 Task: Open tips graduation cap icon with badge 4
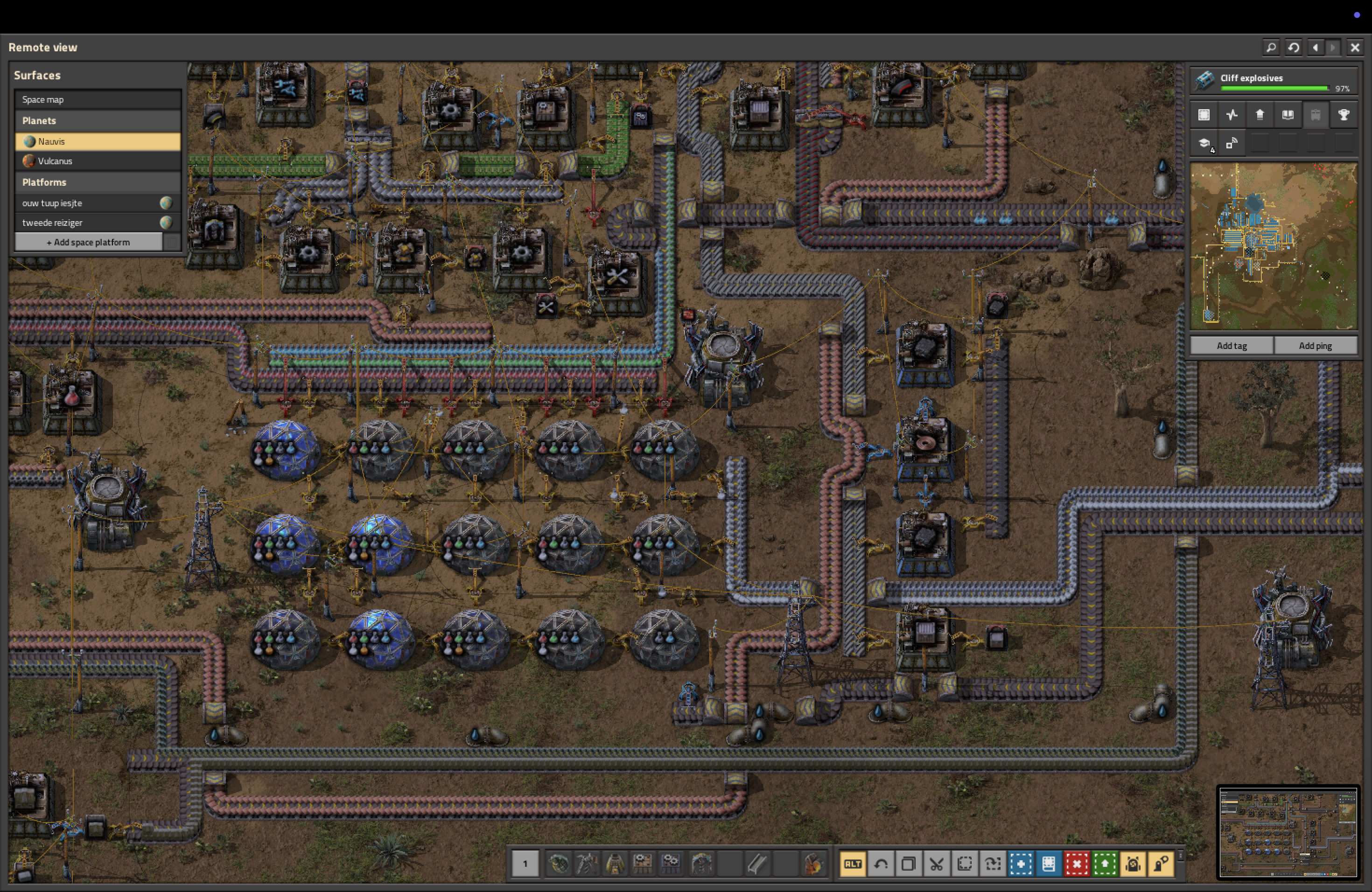click(1204, 144)
